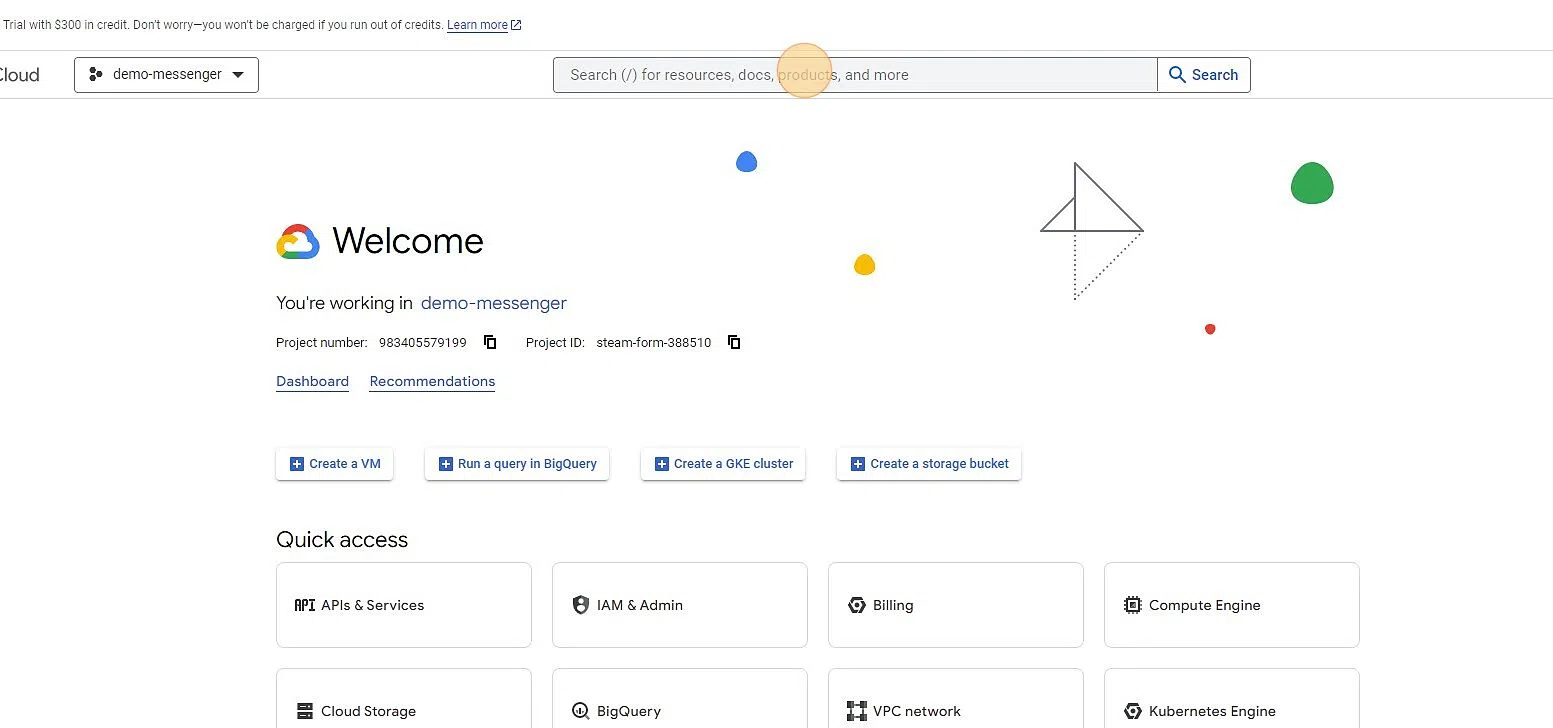The image size is (1553, 728).
Task: Click Run a query in BigQuery
Action: (517, 464)
